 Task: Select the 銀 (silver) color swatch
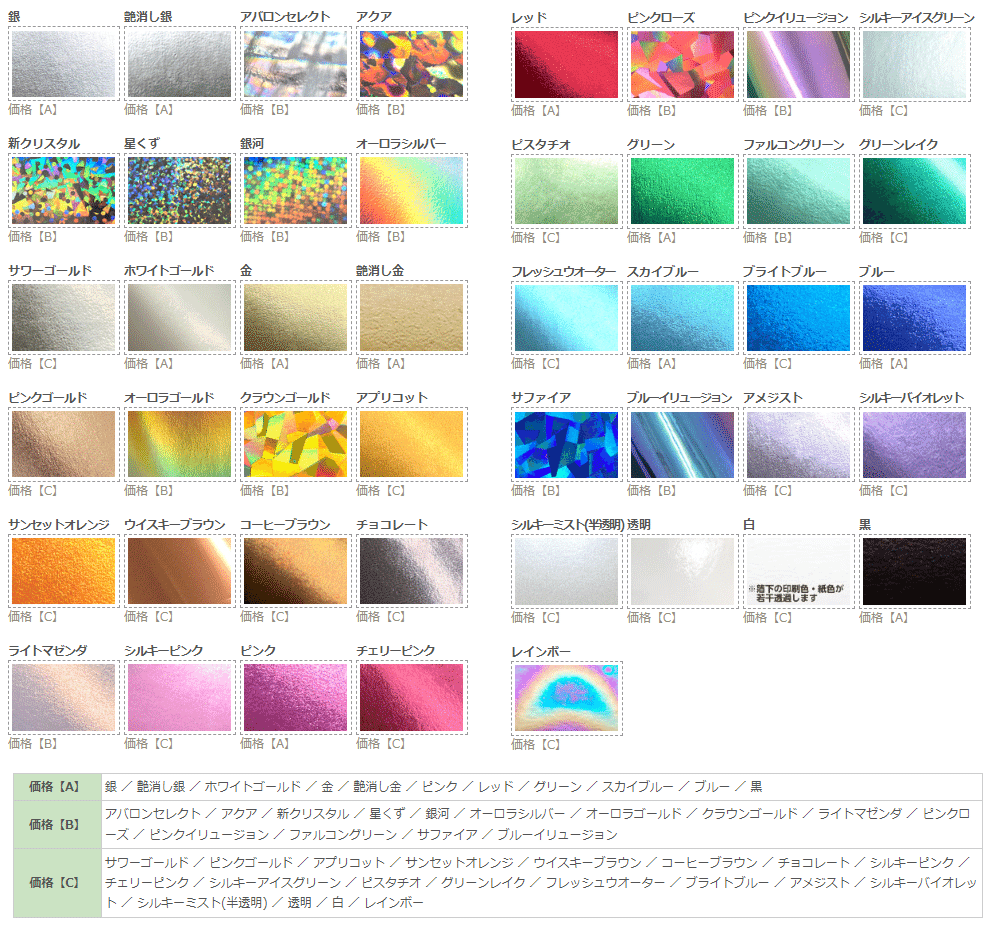coord(63,64)
